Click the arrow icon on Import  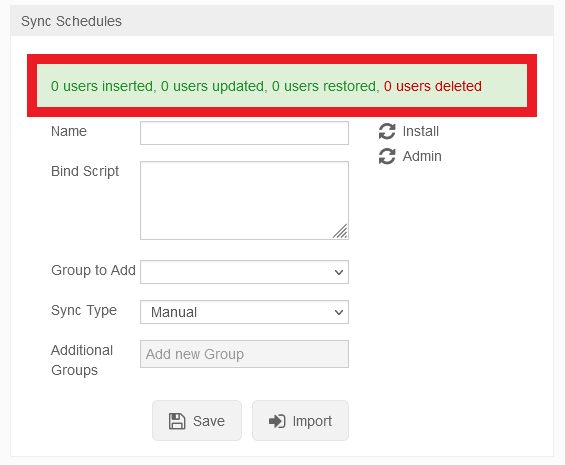coord(277,421)
